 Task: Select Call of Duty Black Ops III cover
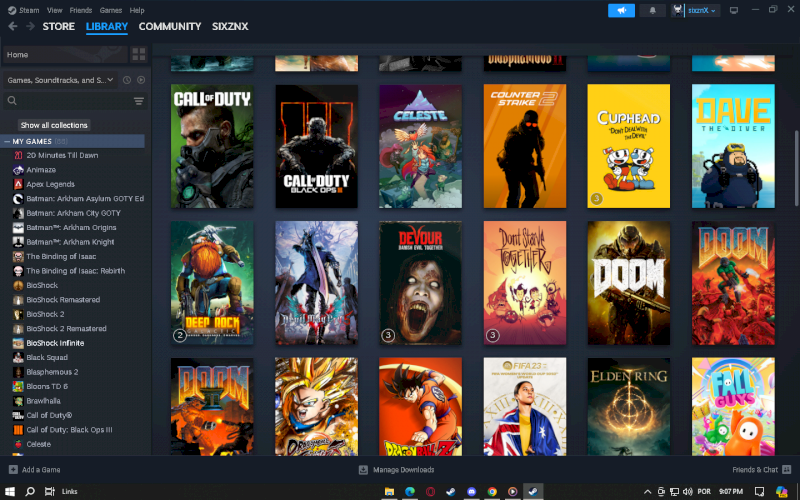pyautogui.click(x=316, y=146)
